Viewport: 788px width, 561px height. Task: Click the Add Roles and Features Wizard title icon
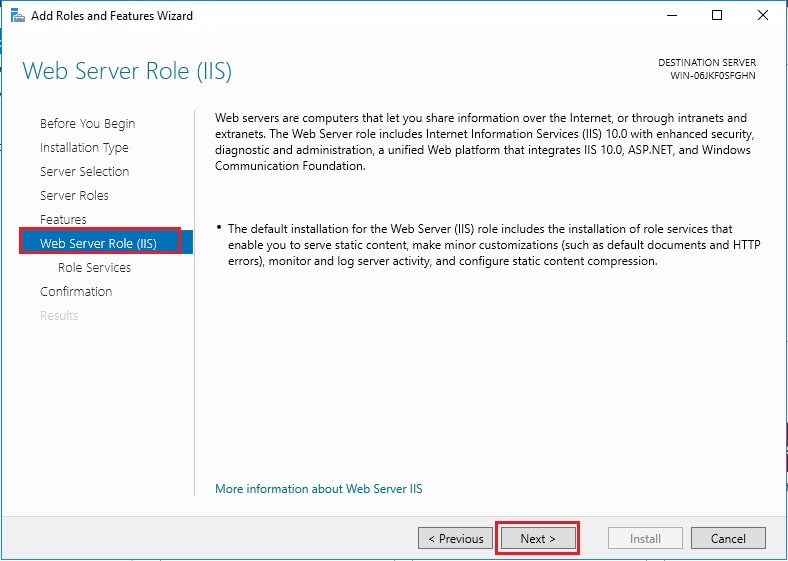(18, 16)
